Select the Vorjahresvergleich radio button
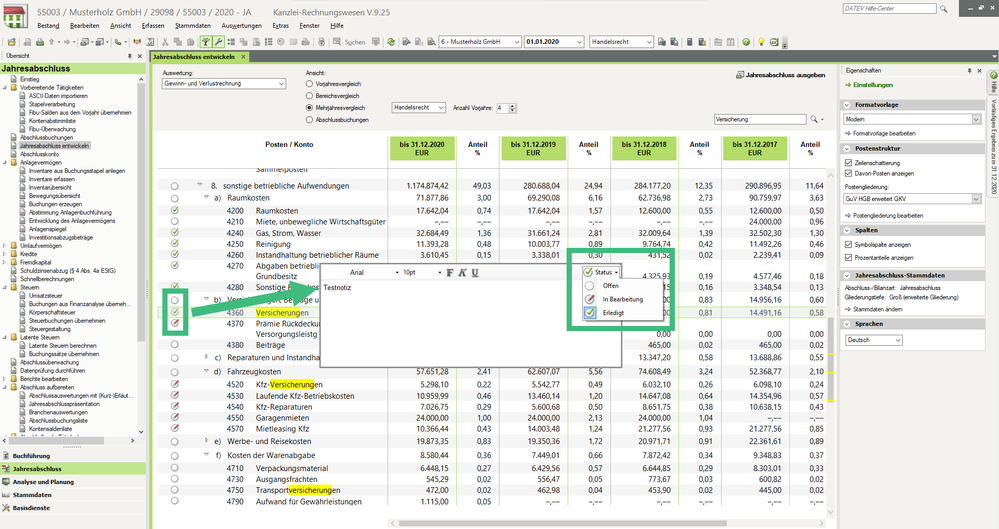 coord(310,83)
